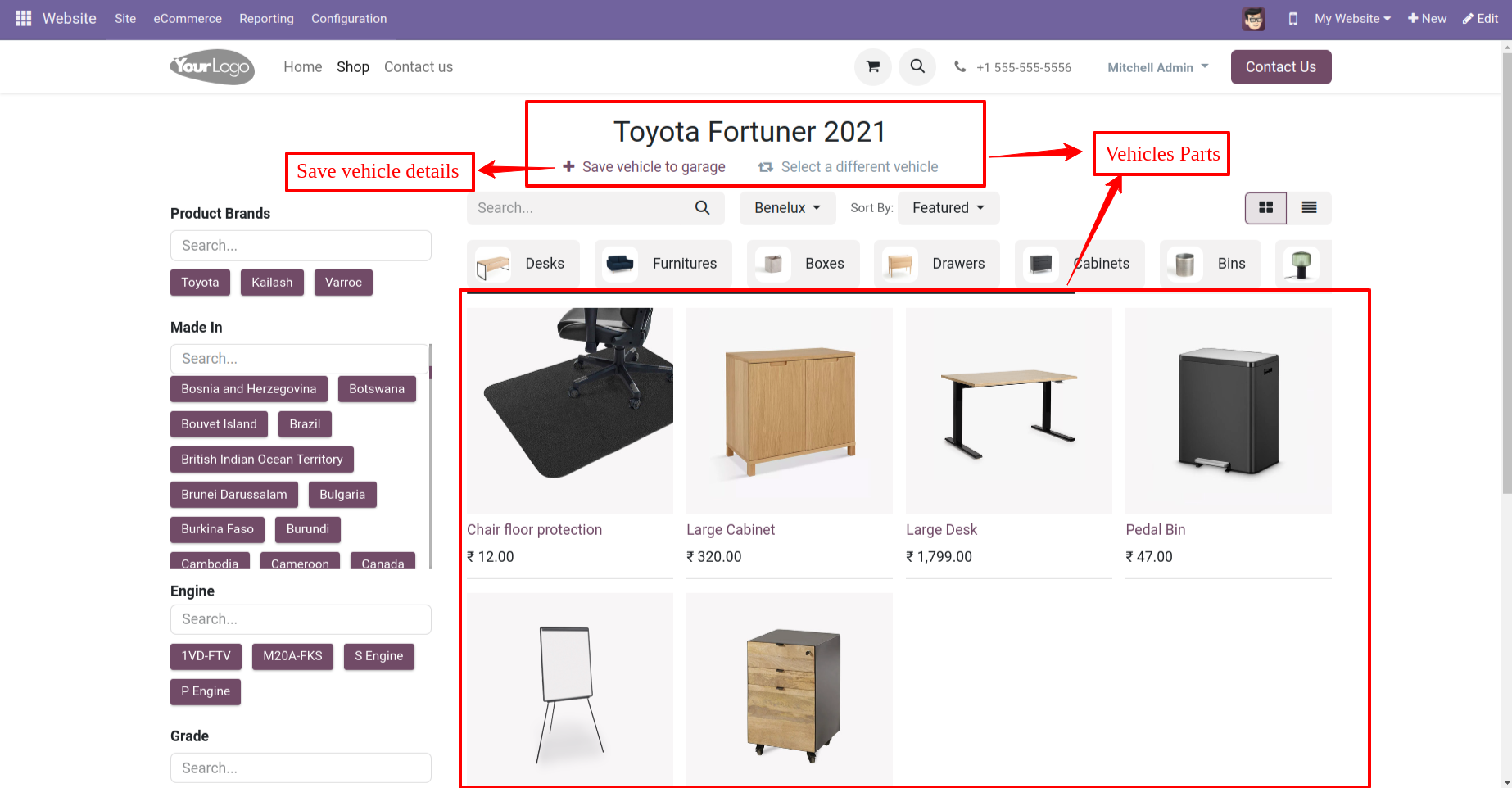Viewport: 1512px width, 788px height.
Task: Click the product search magnifier button
Action: coord(702,208)
